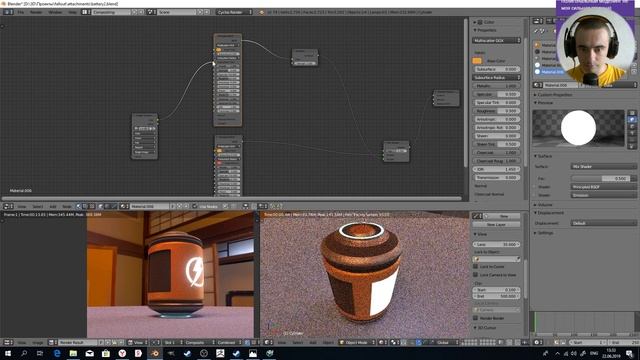
Task: Click the material preview sphere thumbnail
Action: (x=578, y=128)
